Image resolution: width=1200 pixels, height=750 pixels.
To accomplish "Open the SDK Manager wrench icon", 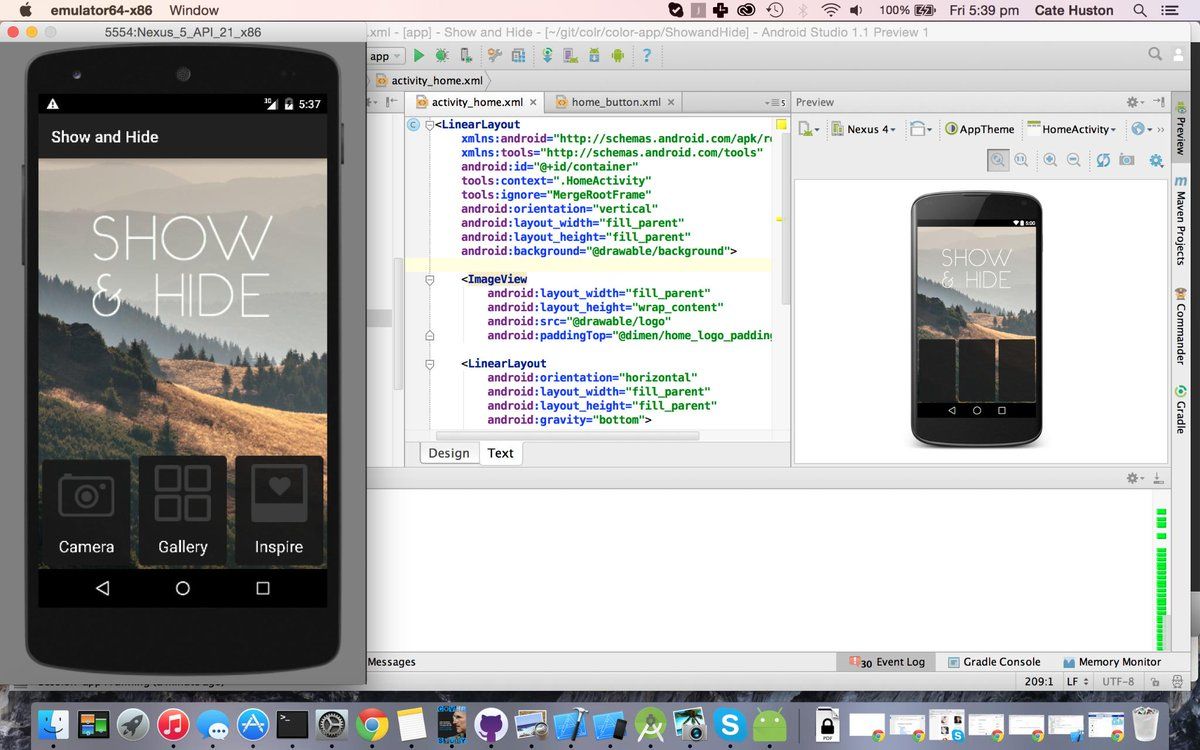I will coord(493,55).
